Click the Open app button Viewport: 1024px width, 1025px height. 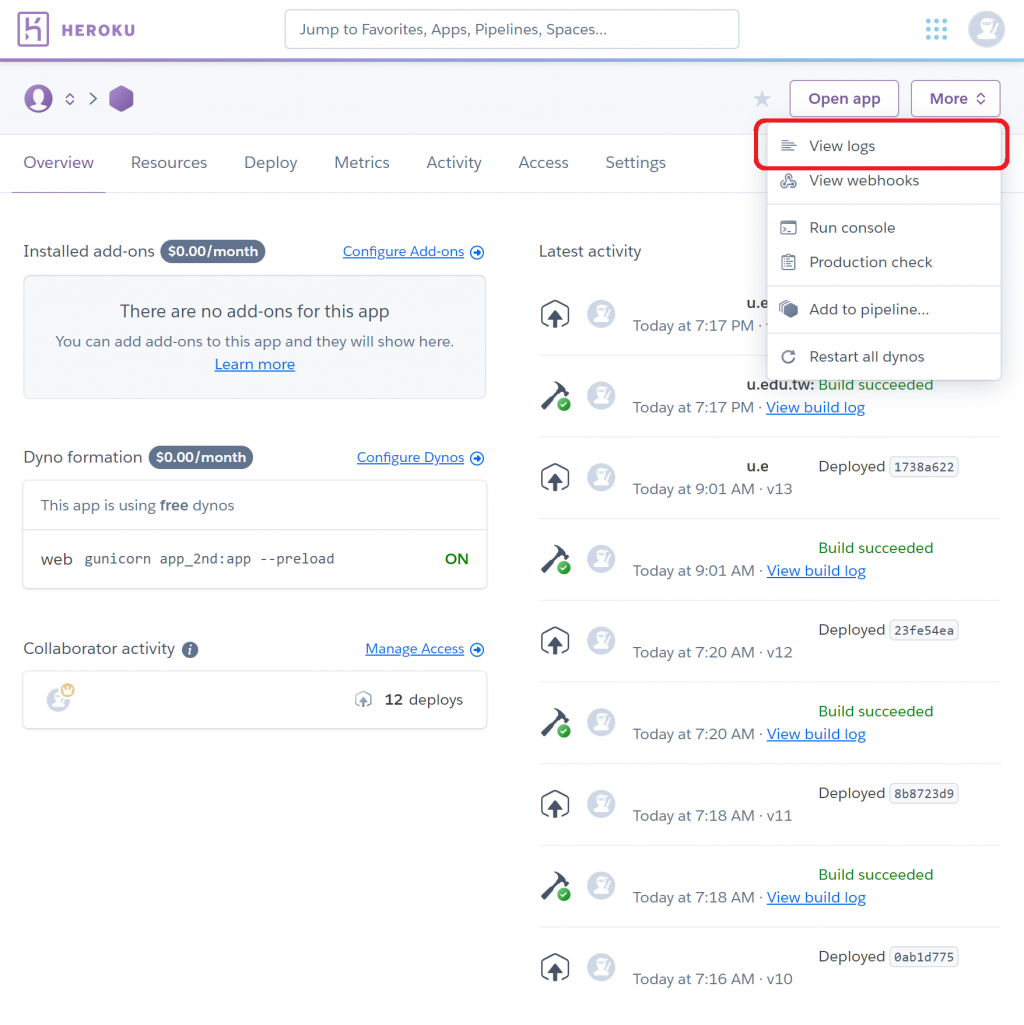[x=844, y=99]
